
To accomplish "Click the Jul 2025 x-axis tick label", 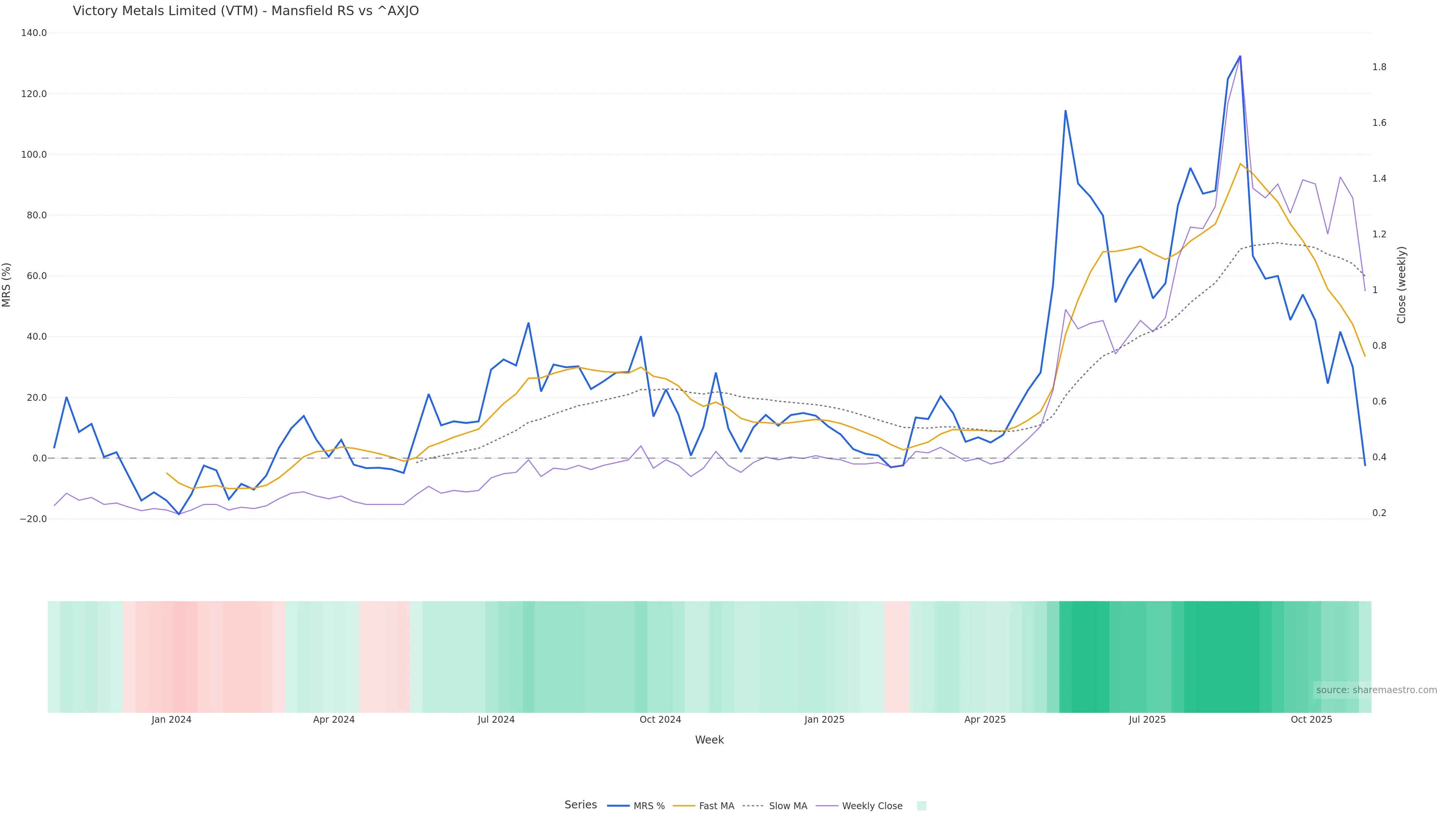I will pyautogui.click(x=1147, y=720).
